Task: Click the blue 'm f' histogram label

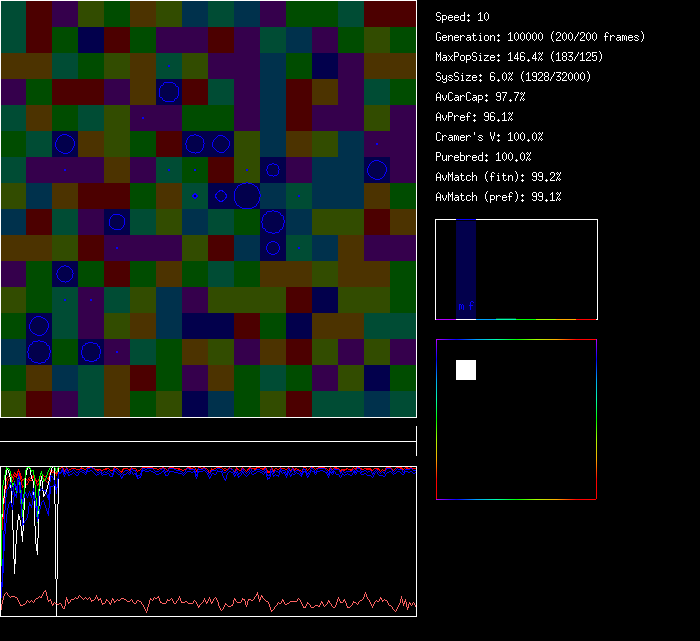Action: (x=466, y=306)
